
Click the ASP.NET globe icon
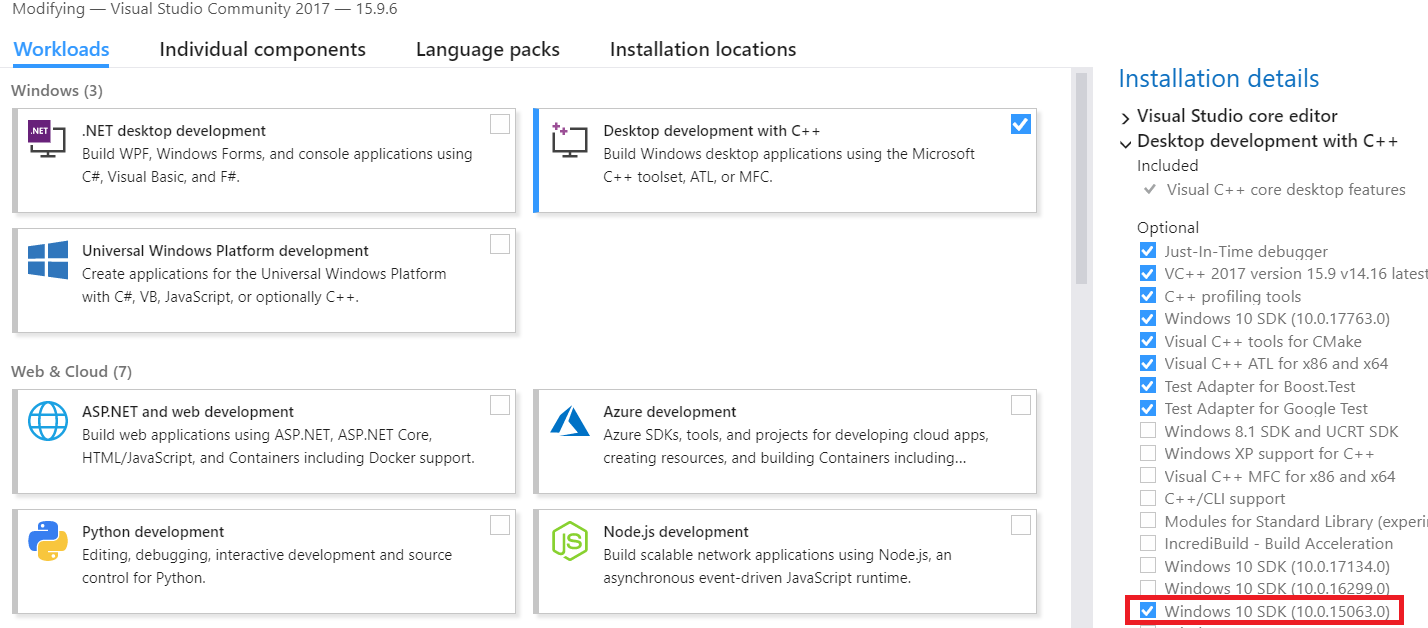tap(48, 421)
